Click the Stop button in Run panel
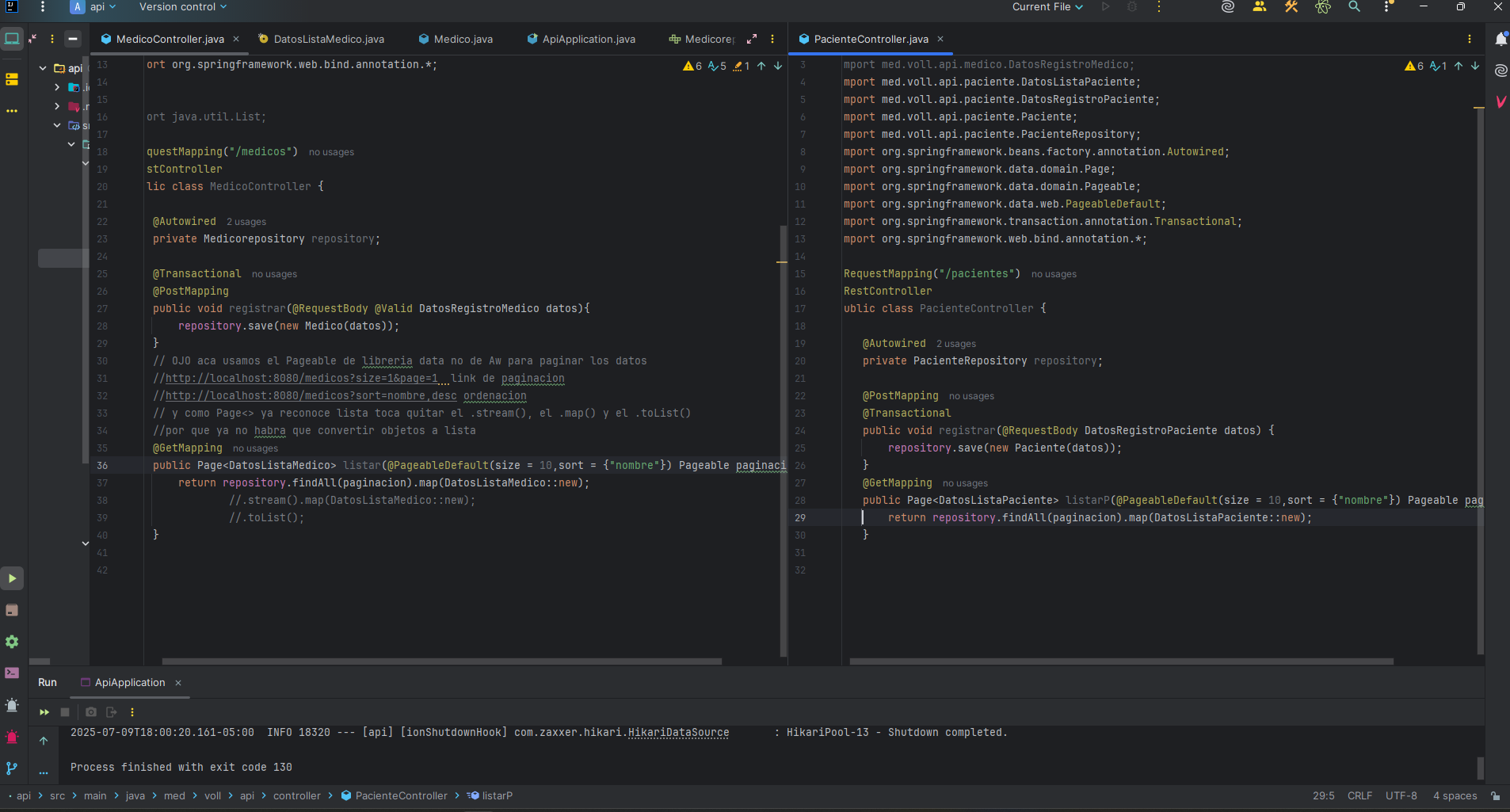The height and width of the screenshot is (812, 1510). 65,712
